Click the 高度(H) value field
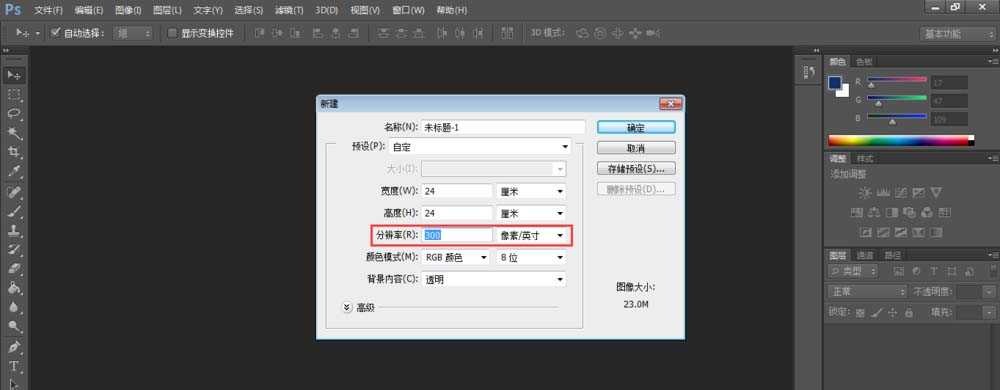 [x=457, y=213]
